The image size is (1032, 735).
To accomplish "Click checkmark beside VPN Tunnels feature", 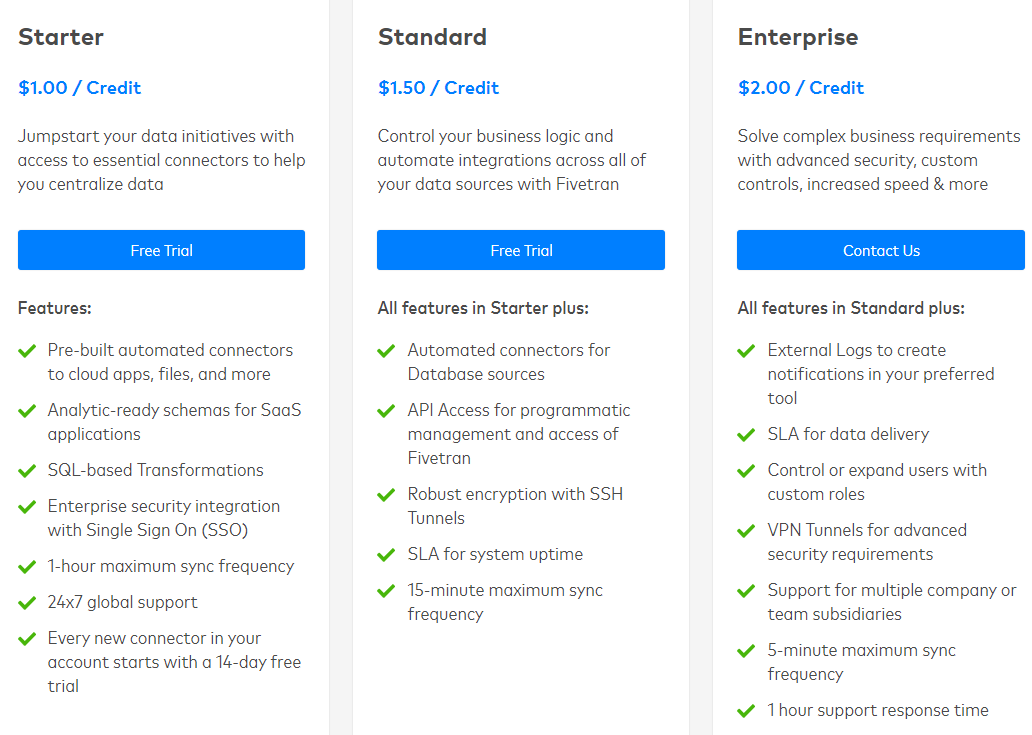I will (746, 531).
